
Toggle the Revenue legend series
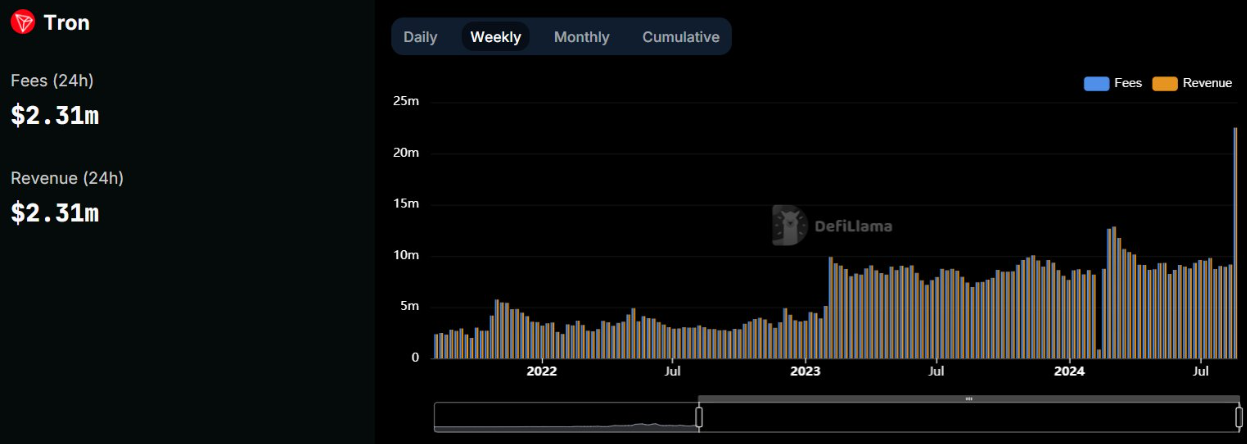coord(1192,83)
